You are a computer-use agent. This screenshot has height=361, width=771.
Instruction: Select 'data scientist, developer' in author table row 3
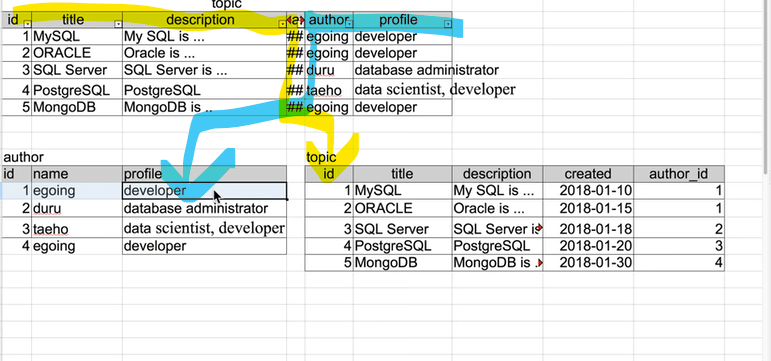[x=204, y=228]
